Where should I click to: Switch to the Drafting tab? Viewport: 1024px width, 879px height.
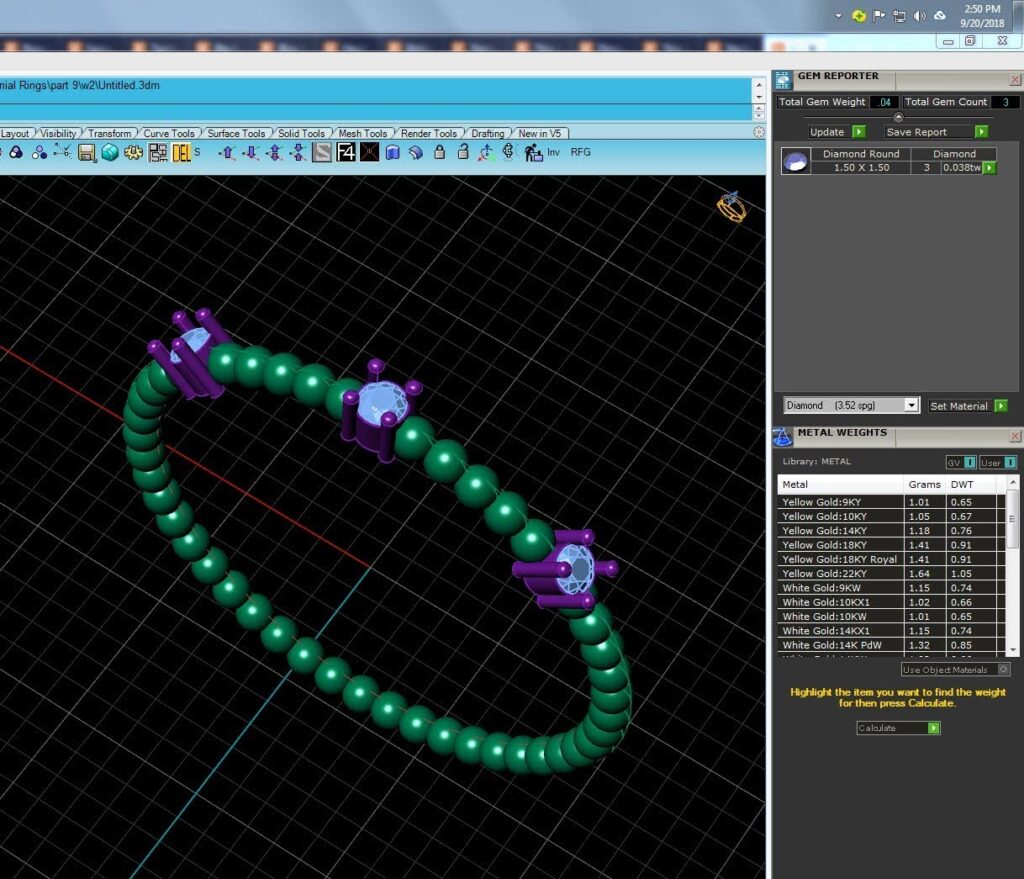488,133
